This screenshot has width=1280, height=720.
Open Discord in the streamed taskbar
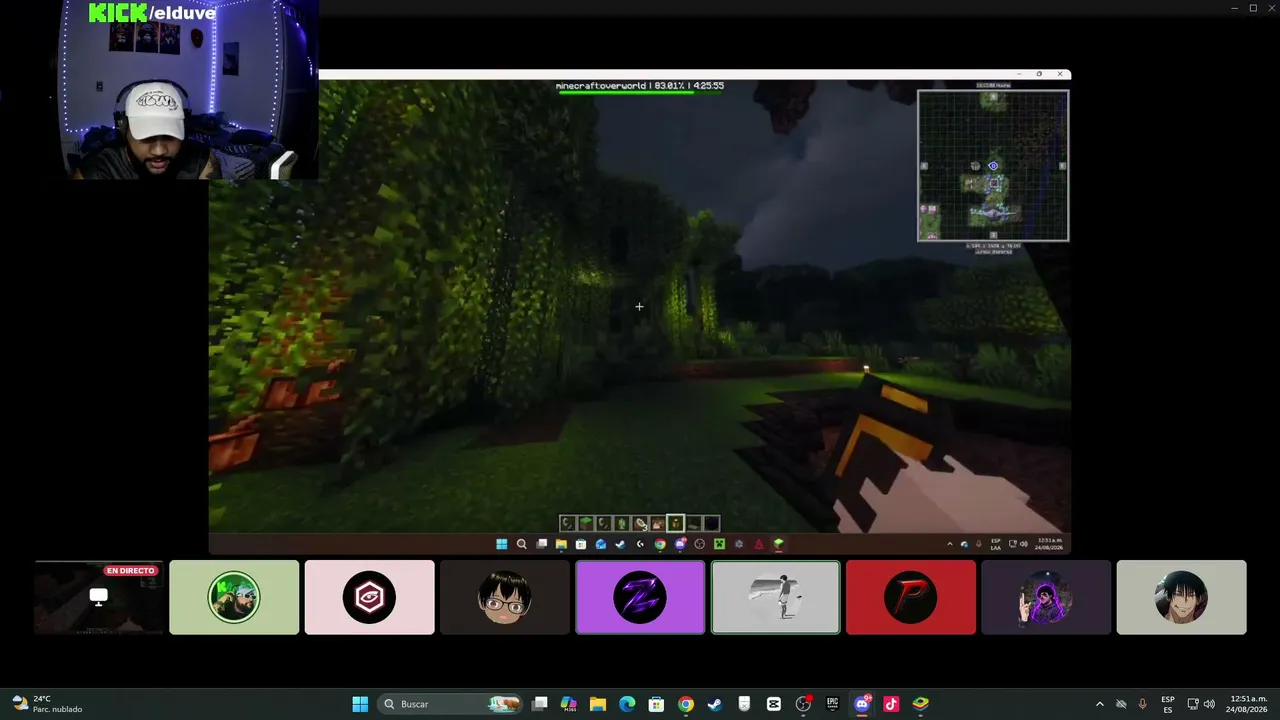click(x=680, y=544)
